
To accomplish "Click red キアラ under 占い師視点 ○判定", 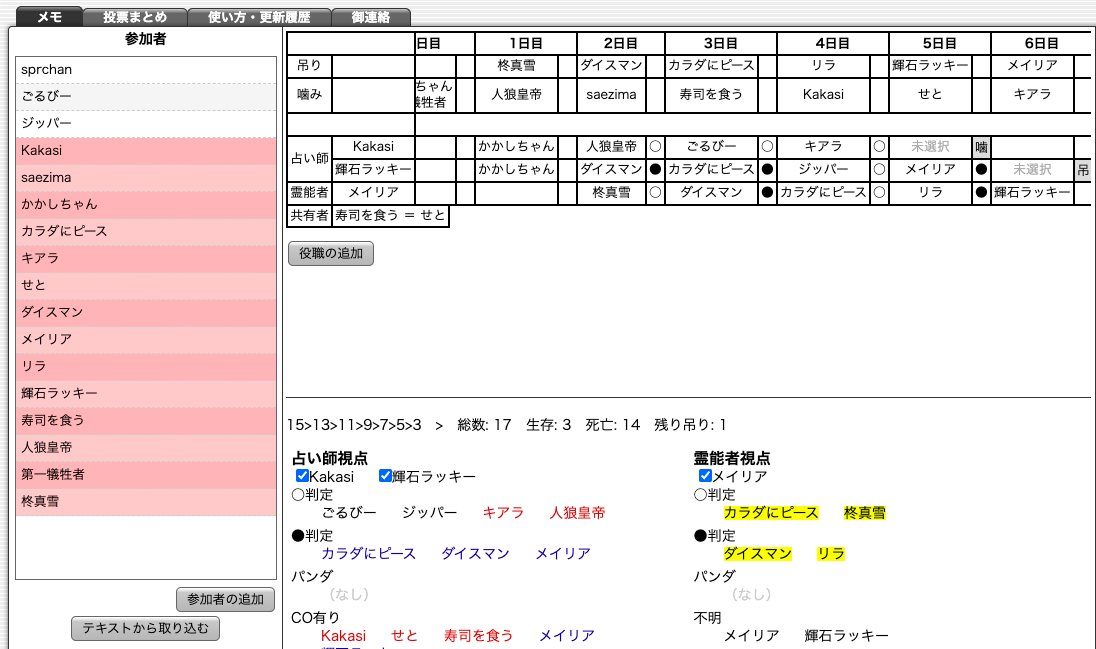I will click(x=503, y=513).
